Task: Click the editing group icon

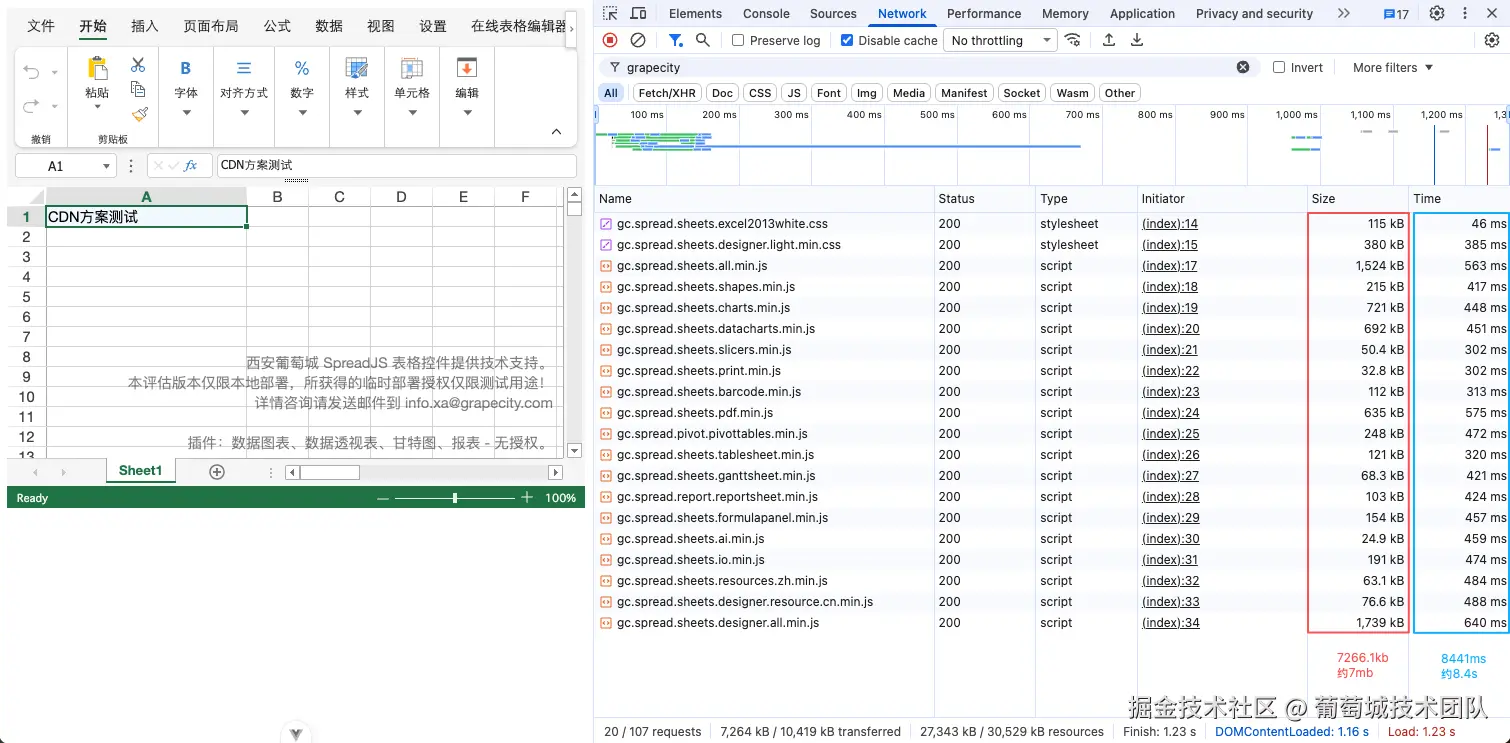Action: click(467, 68)
